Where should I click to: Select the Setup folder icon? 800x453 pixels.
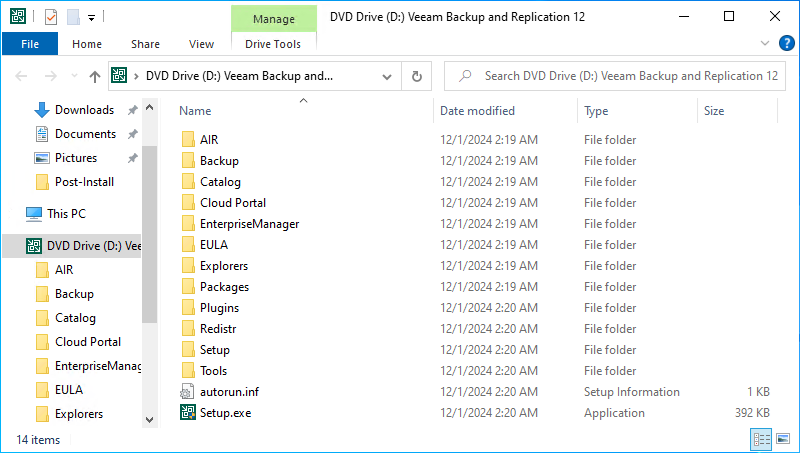tap(188, 349)
